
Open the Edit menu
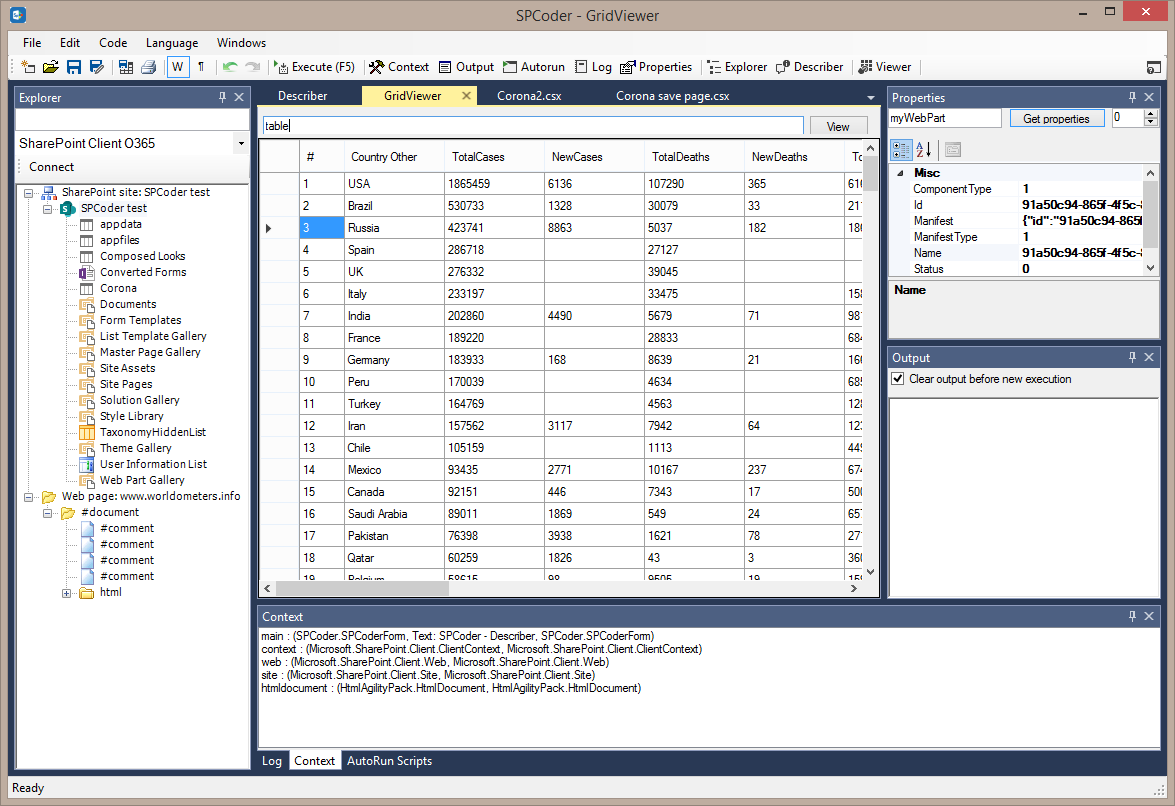pyautogui.click(x=70, y=43)
